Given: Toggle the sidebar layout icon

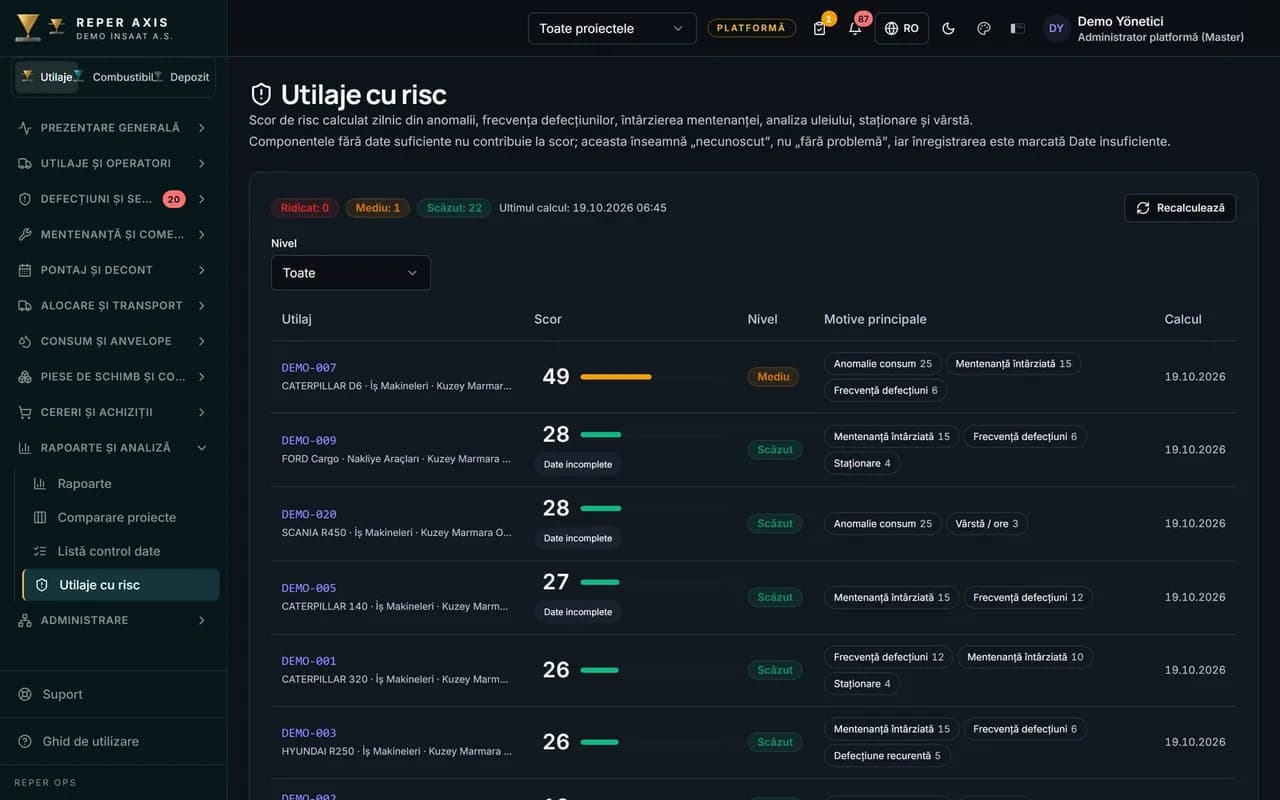Looking at the screenshot, I should (x=1018, y=28).
